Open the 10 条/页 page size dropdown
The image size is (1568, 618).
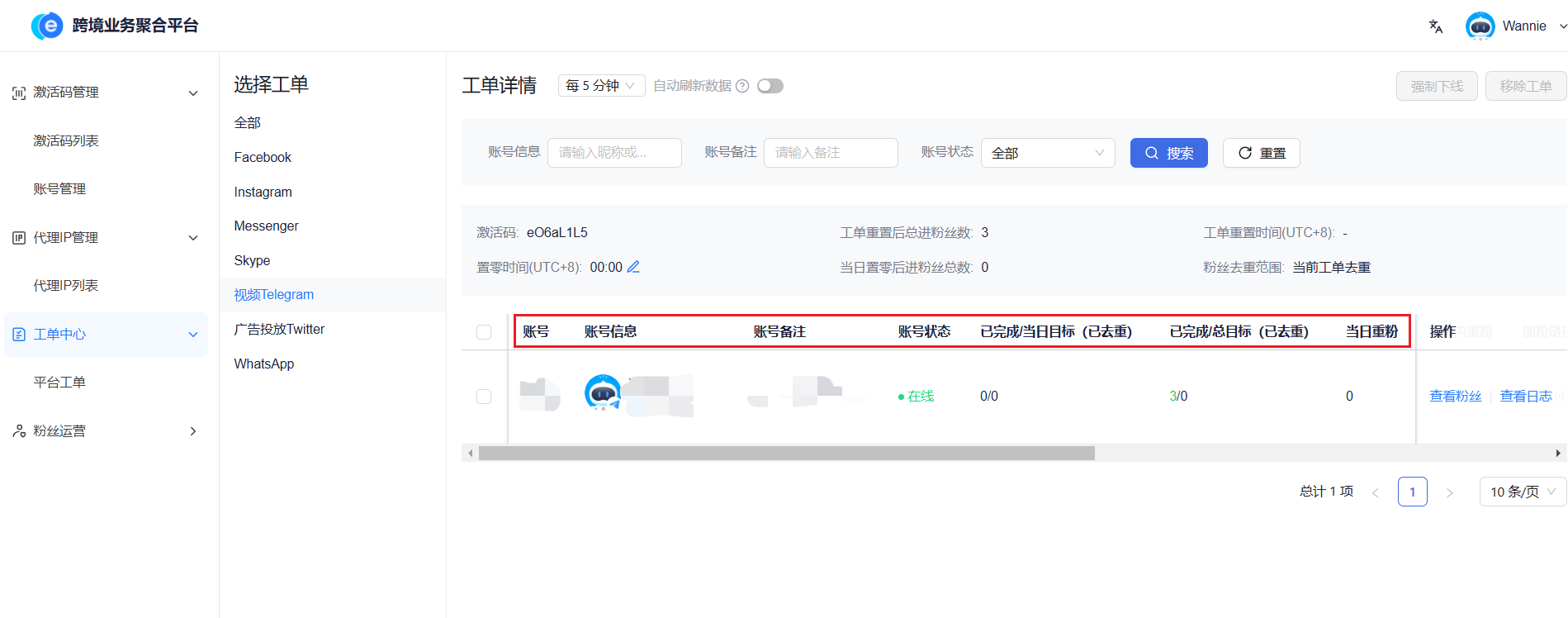point(1522,492)
